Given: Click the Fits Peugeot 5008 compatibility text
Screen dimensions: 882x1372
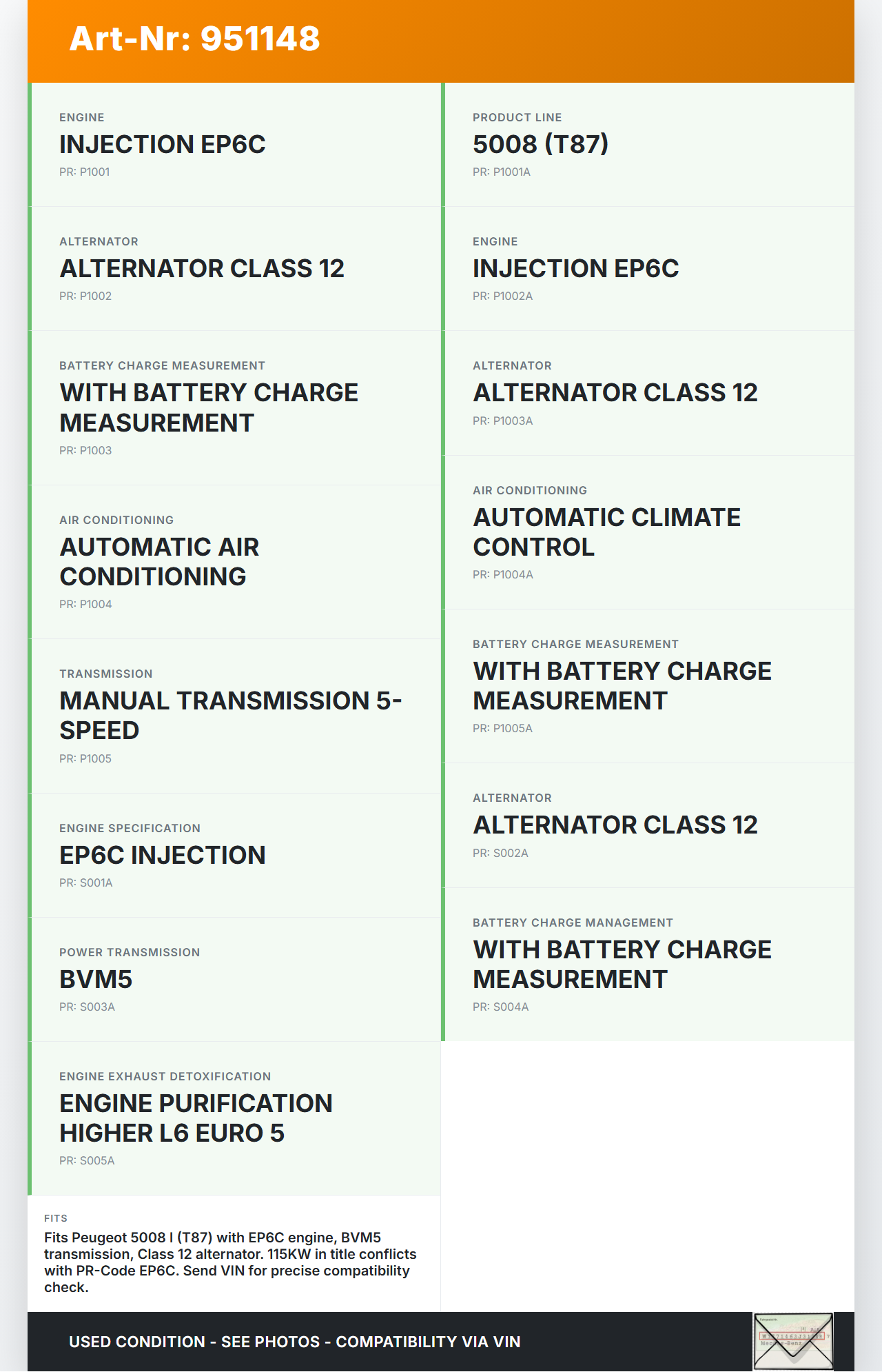Looking at the screenshot, I should coord(230,1262).
